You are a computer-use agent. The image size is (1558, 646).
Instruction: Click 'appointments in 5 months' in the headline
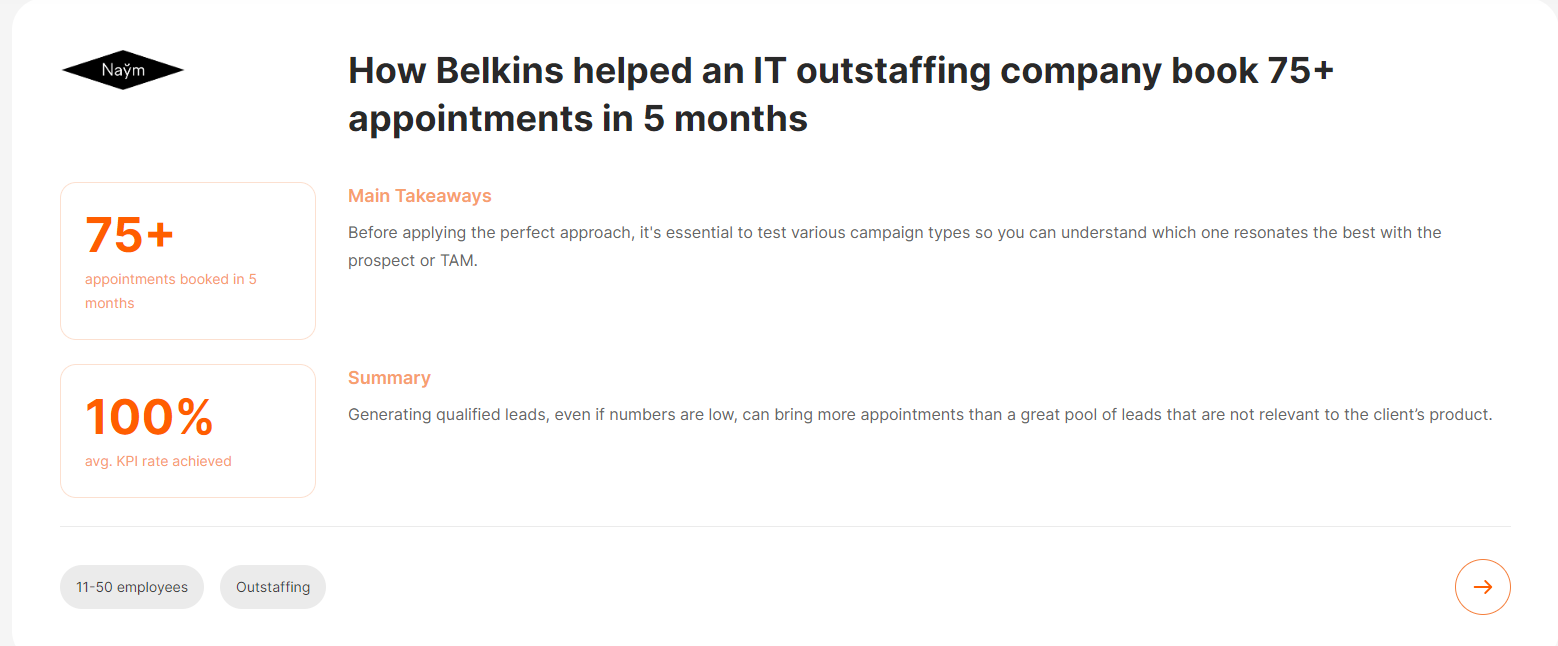(578, 119)
